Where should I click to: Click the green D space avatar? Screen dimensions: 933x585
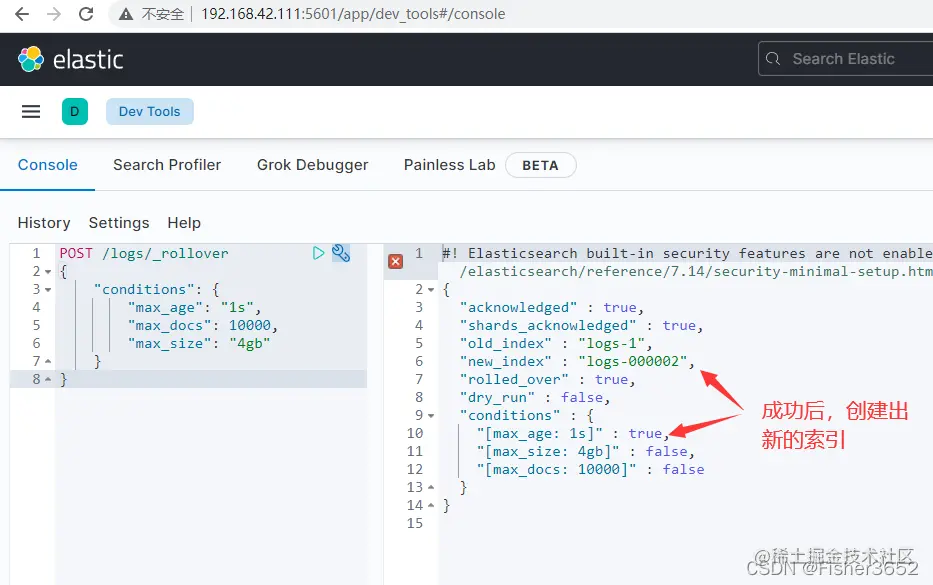75,111
